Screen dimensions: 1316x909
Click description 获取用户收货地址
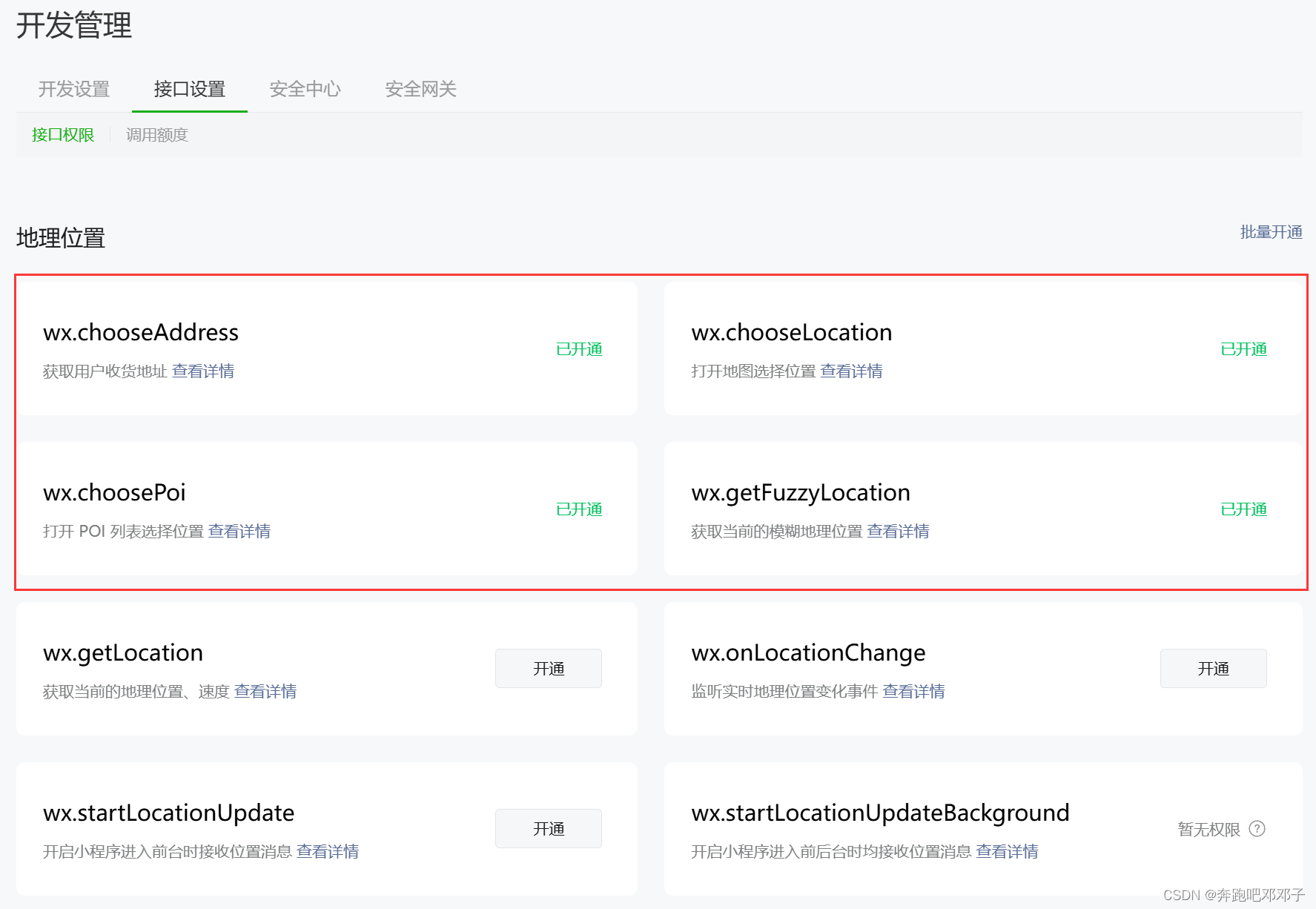point(105,371)
